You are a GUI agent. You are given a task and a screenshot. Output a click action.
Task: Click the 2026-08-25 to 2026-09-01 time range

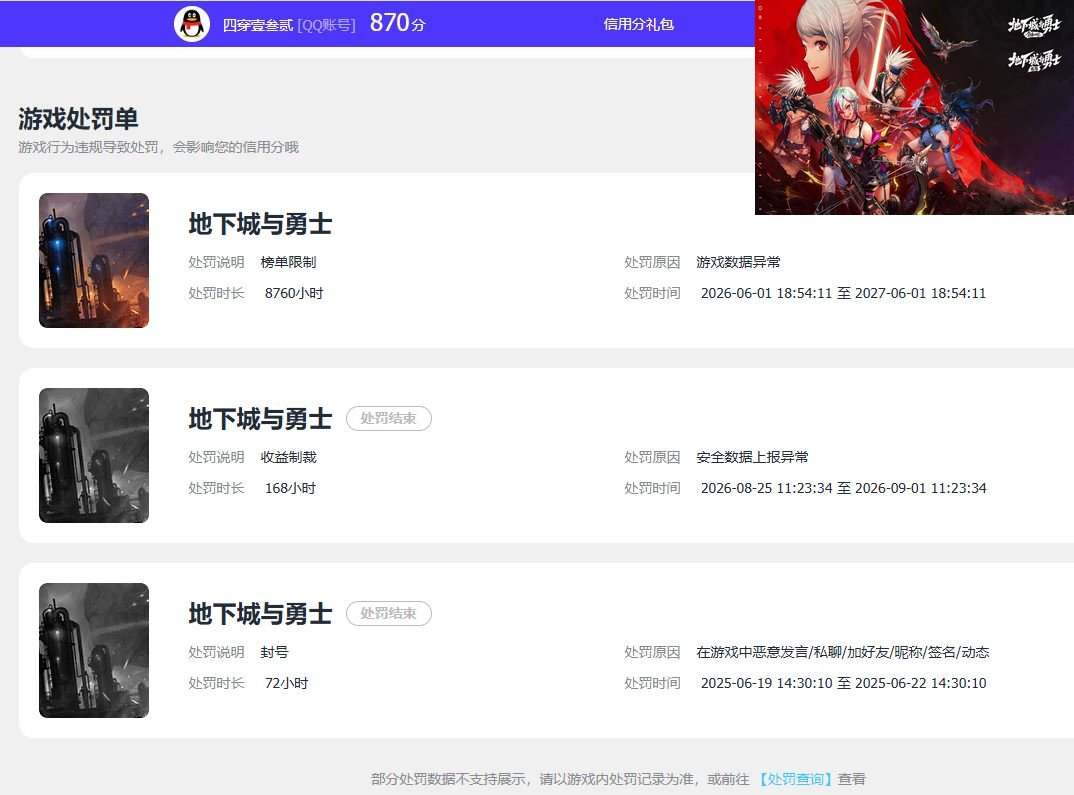843,488
